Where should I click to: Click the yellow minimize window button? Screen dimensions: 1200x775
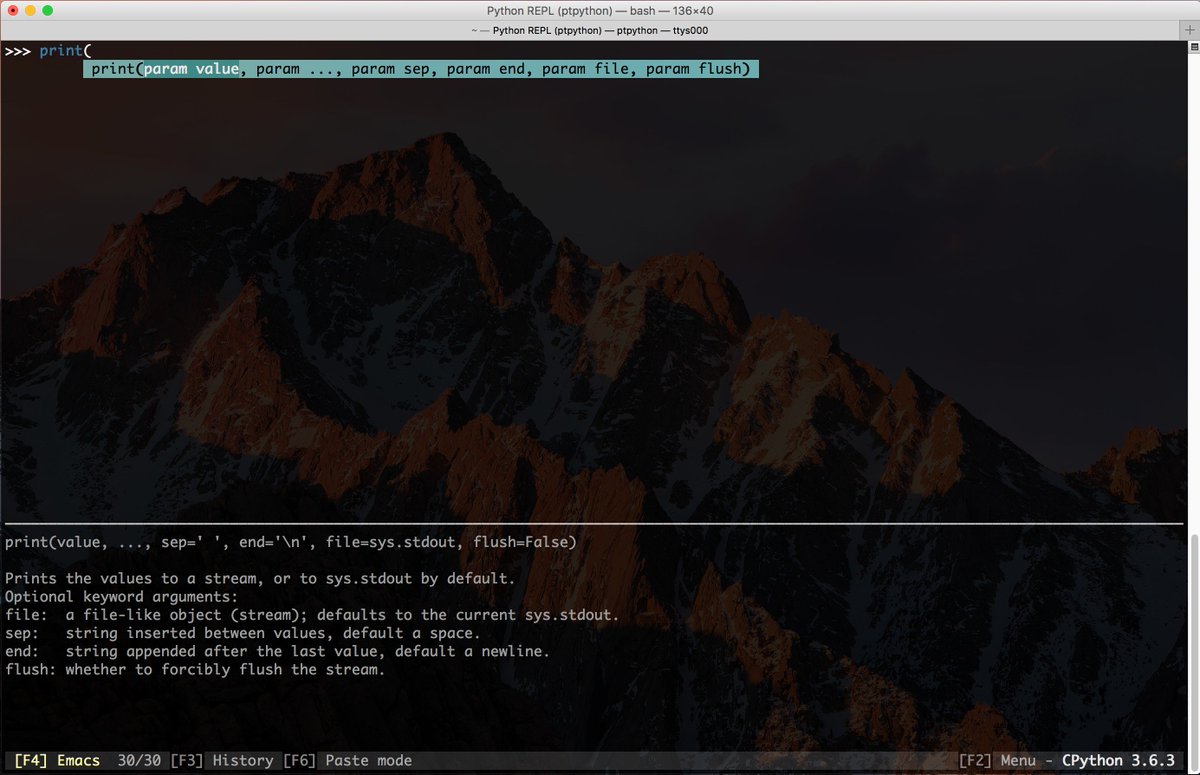click(31, 10)
